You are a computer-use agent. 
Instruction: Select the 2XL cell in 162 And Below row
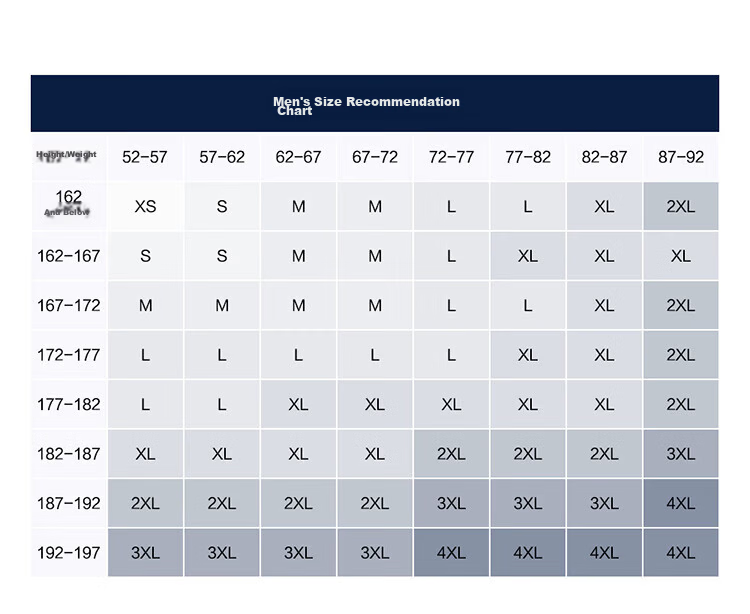681,207
